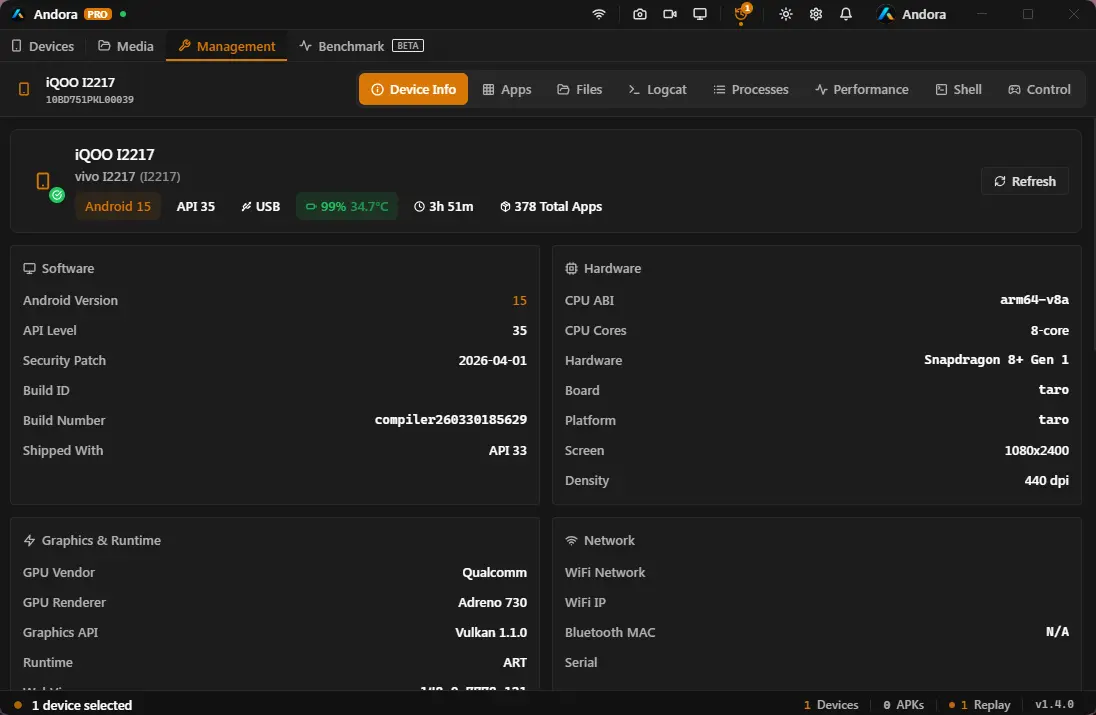Click the Network section WiFi icon

click(x=571, y=540)
